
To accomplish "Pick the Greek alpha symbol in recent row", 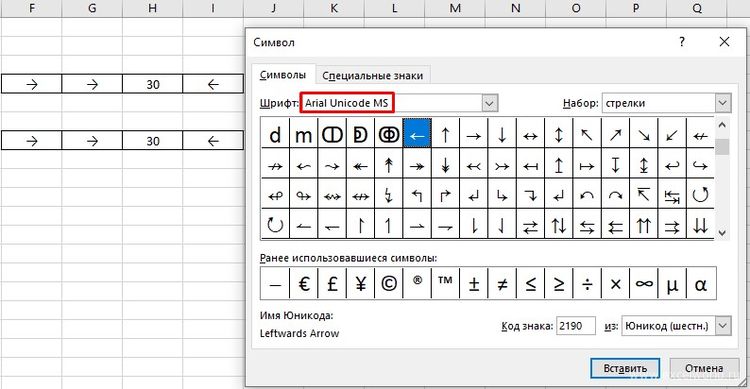I will 701,284.
